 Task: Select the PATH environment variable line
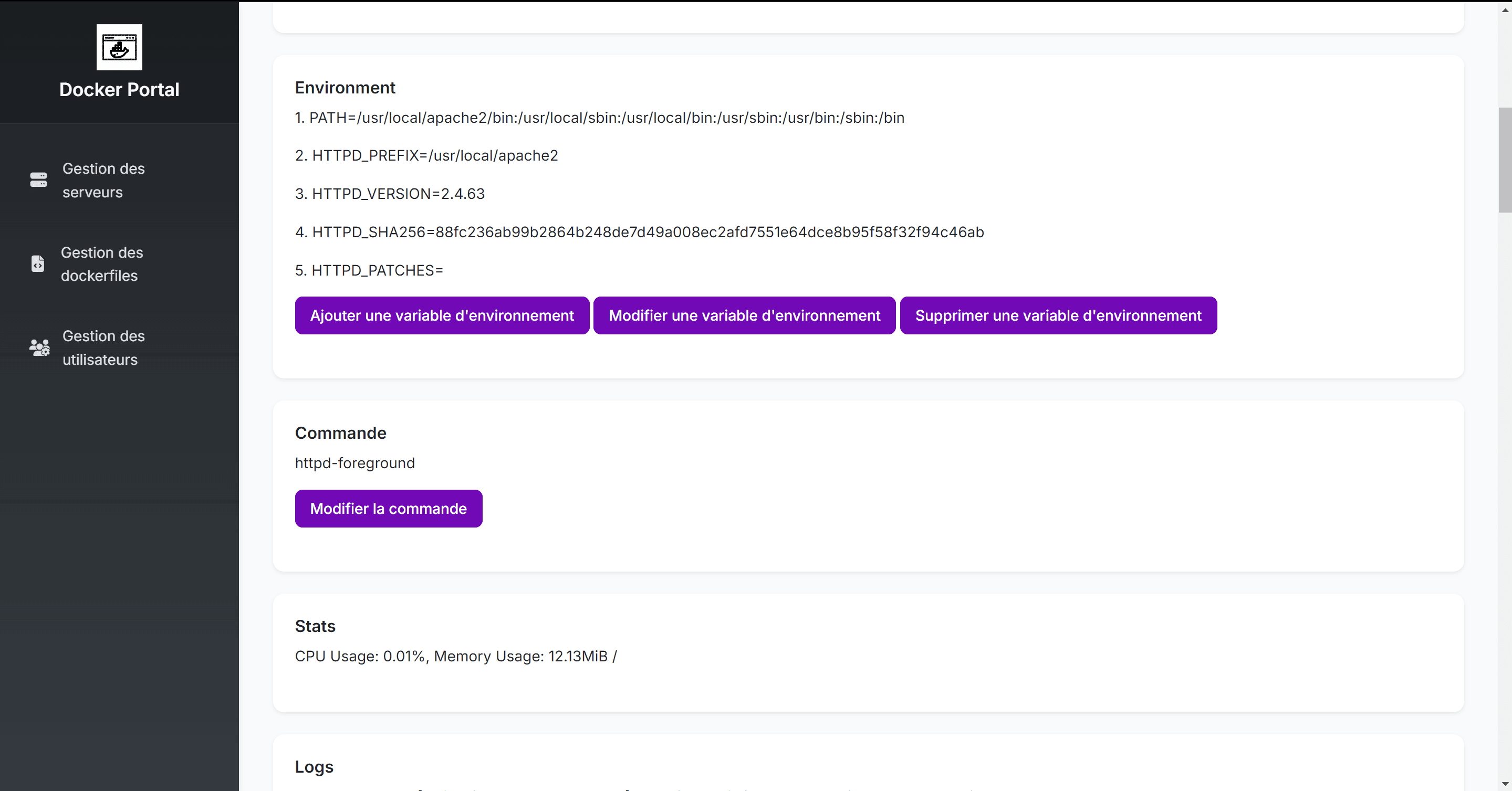[x=600, y=118]
